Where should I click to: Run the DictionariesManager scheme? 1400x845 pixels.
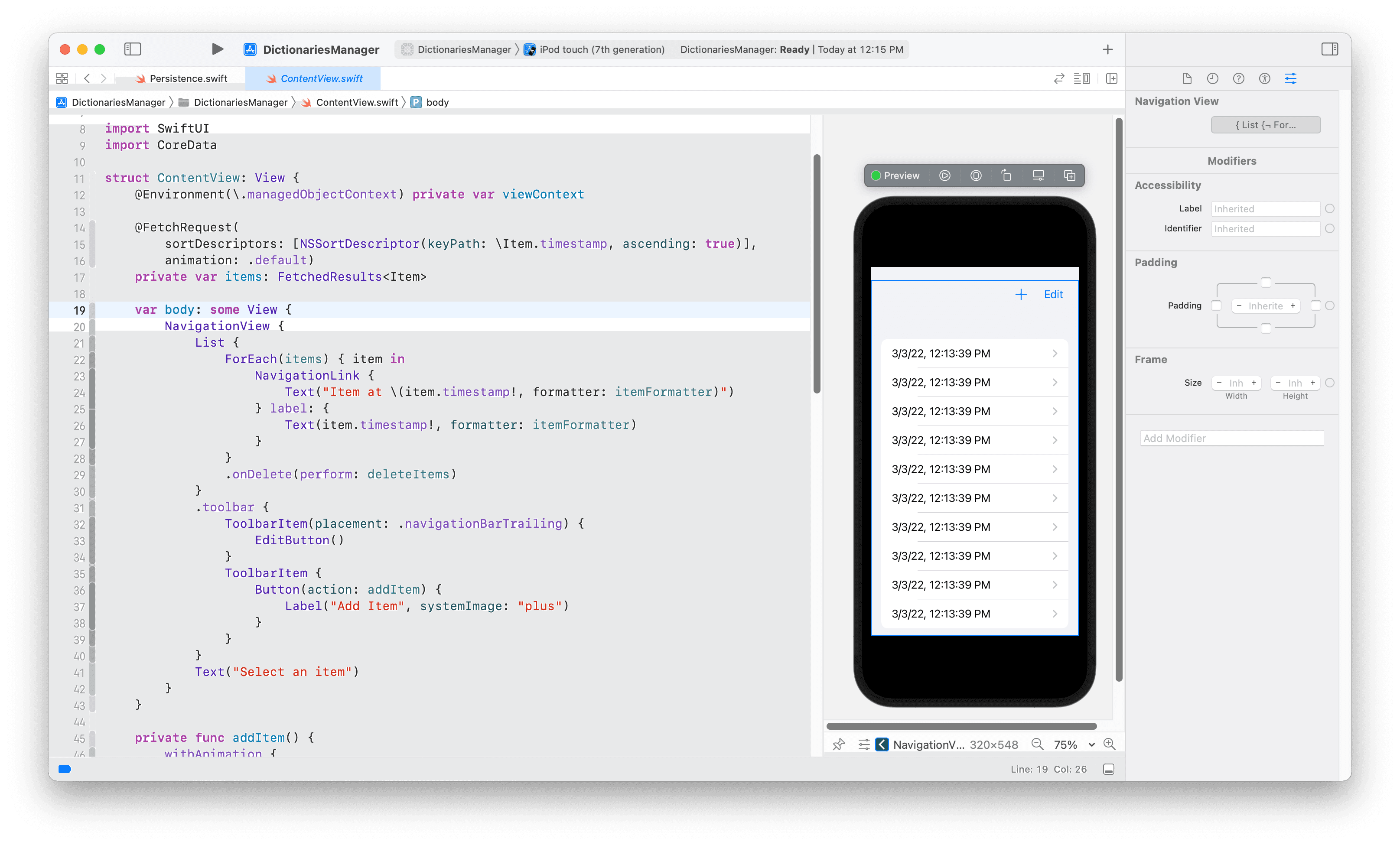[x=216, y=49]
